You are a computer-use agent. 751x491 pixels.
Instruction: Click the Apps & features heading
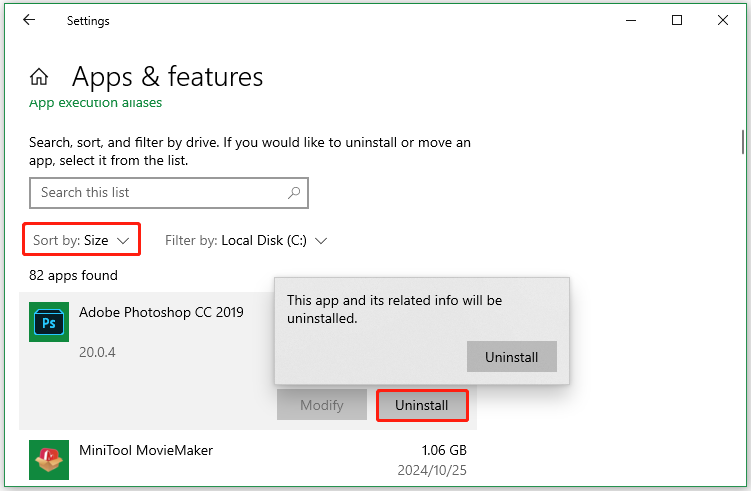168,77
